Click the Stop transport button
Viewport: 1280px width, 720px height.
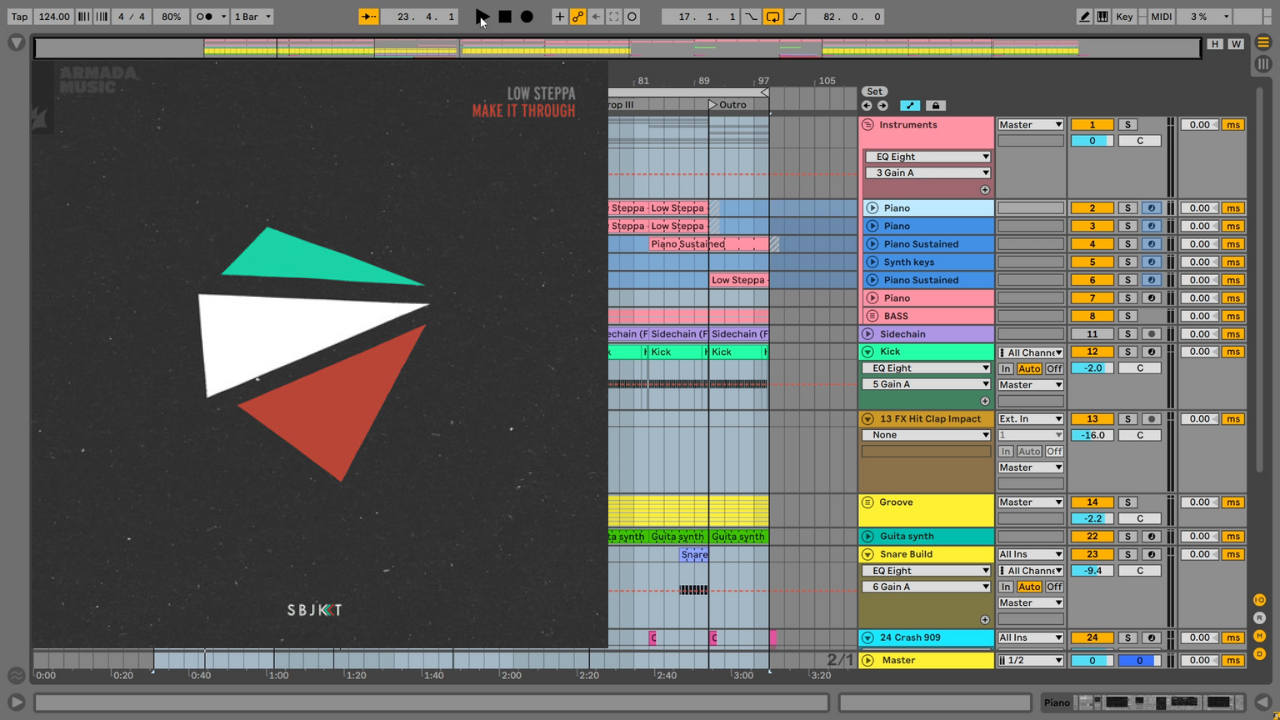505,17
